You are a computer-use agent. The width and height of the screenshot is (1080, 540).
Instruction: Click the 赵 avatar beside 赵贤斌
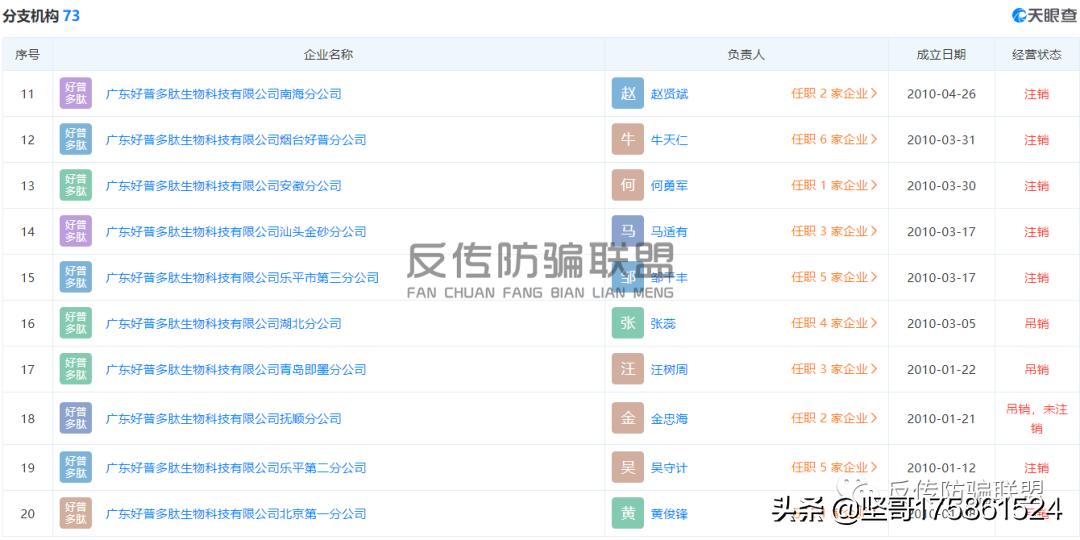627,94
